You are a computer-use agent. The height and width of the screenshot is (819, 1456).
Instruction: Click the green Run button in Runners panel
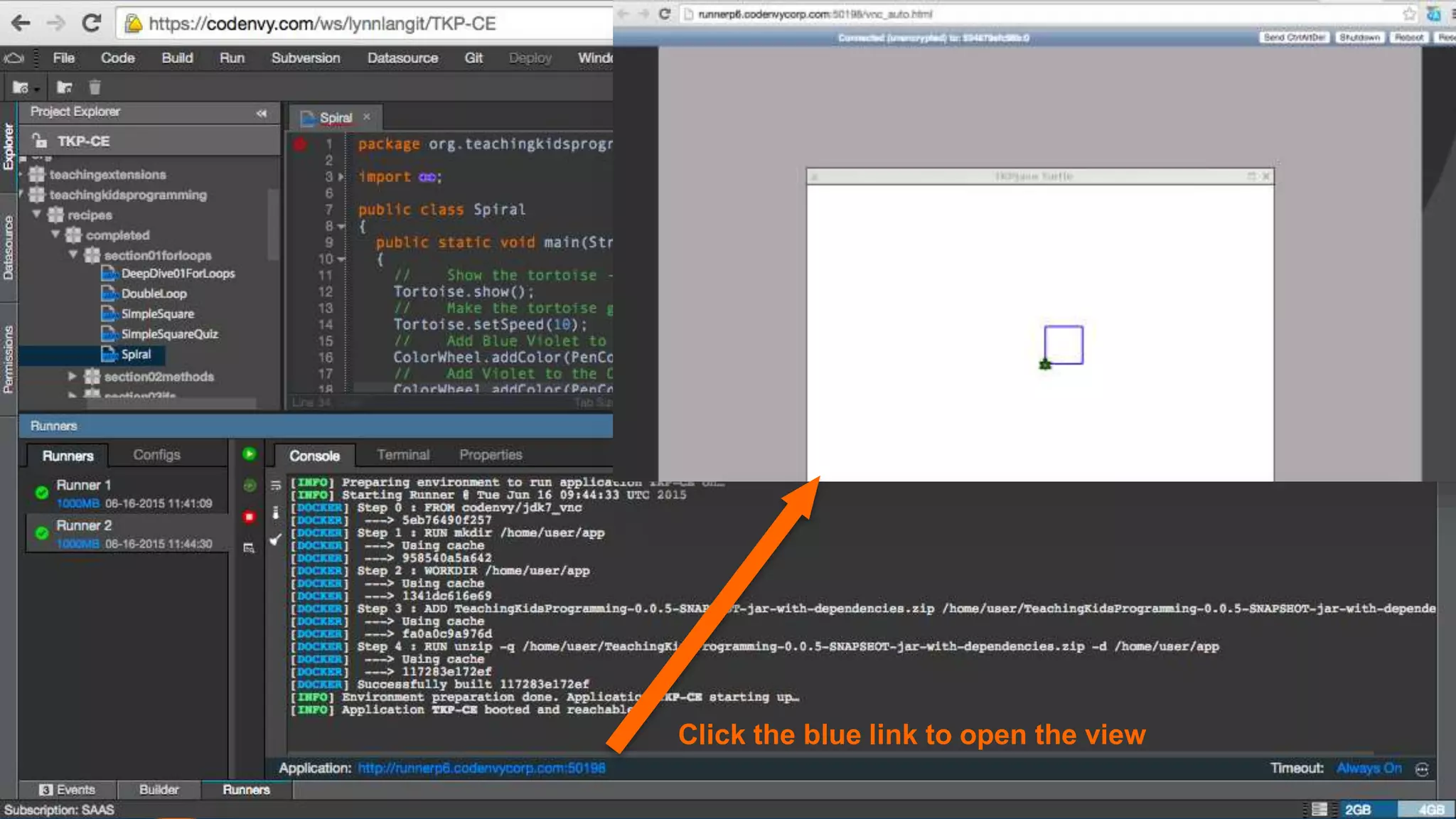[249, 454]
